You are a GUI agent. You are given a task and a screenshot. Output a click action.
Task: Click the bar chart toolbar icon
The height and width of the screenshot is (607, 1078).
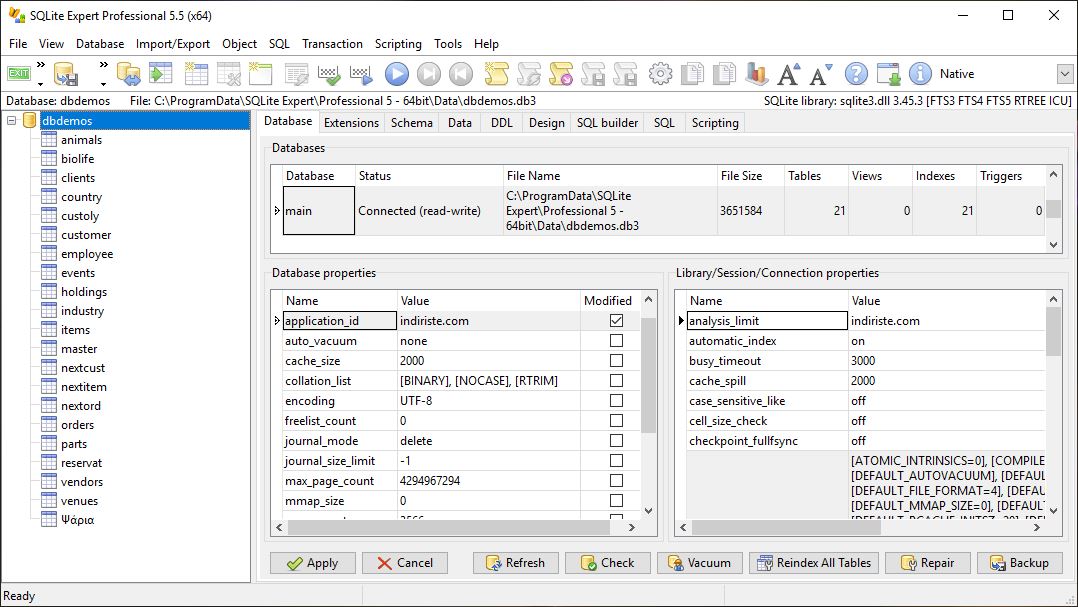click(757, 74)
